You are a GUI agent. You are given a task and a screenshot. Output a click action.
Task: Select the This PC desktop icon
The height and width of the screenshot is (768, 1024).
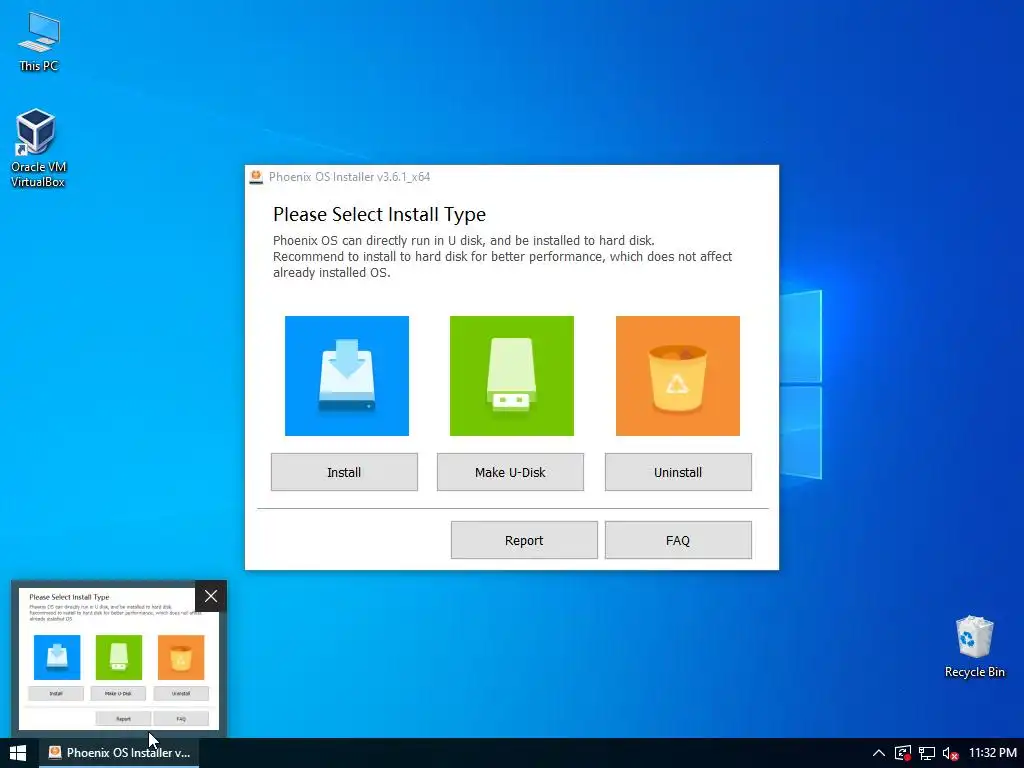(39, 42)
